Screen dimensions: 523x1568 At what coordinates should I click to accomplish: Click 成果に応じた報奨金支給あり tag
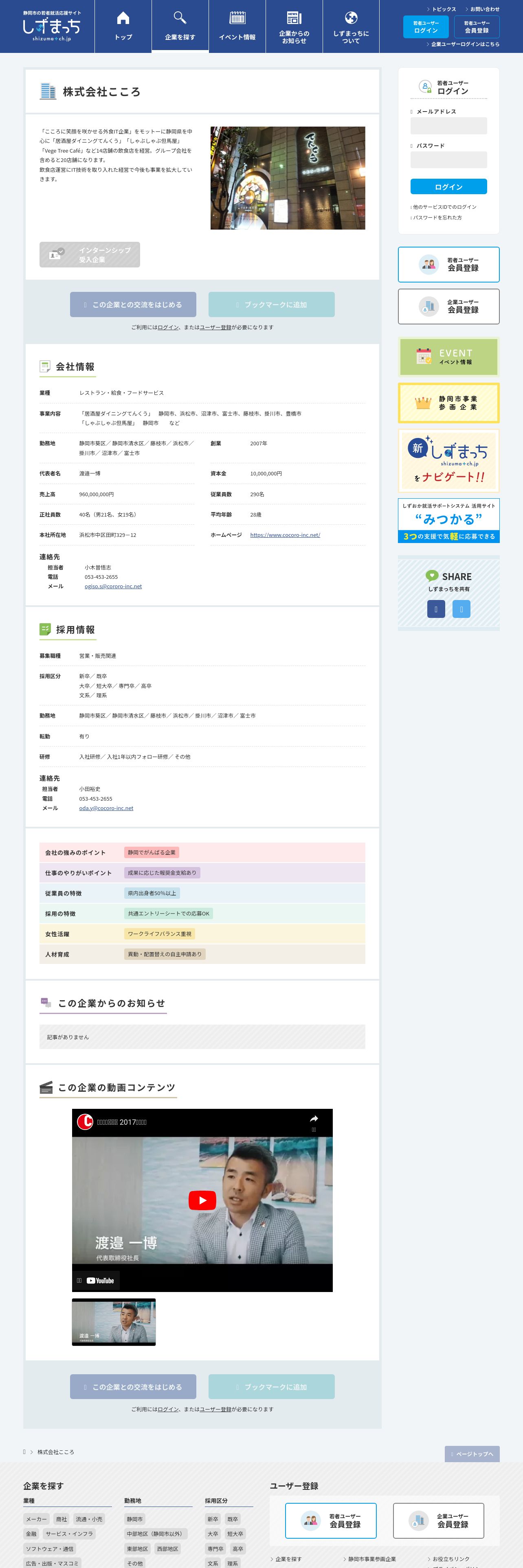[162, 873]
